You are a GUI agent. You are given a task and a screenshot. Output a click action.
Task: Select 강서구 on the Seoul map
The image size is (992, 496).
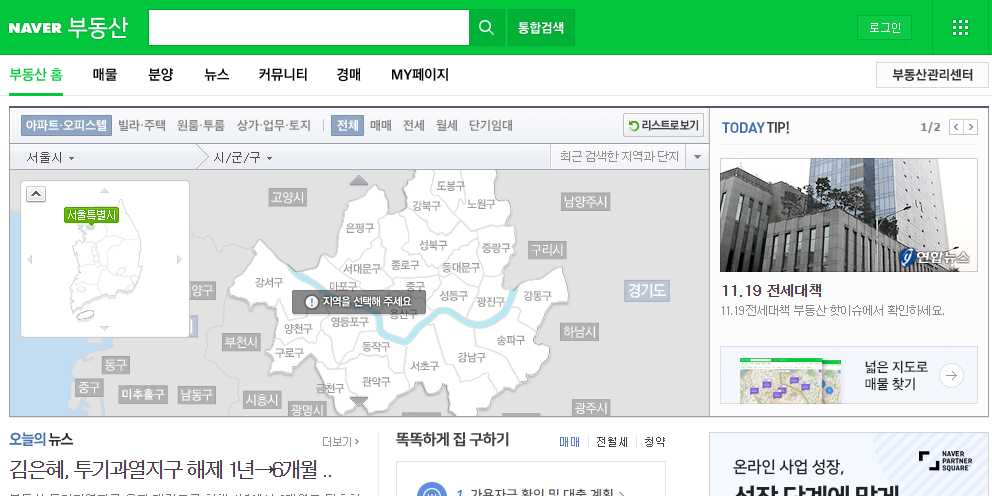coord(269,282)
